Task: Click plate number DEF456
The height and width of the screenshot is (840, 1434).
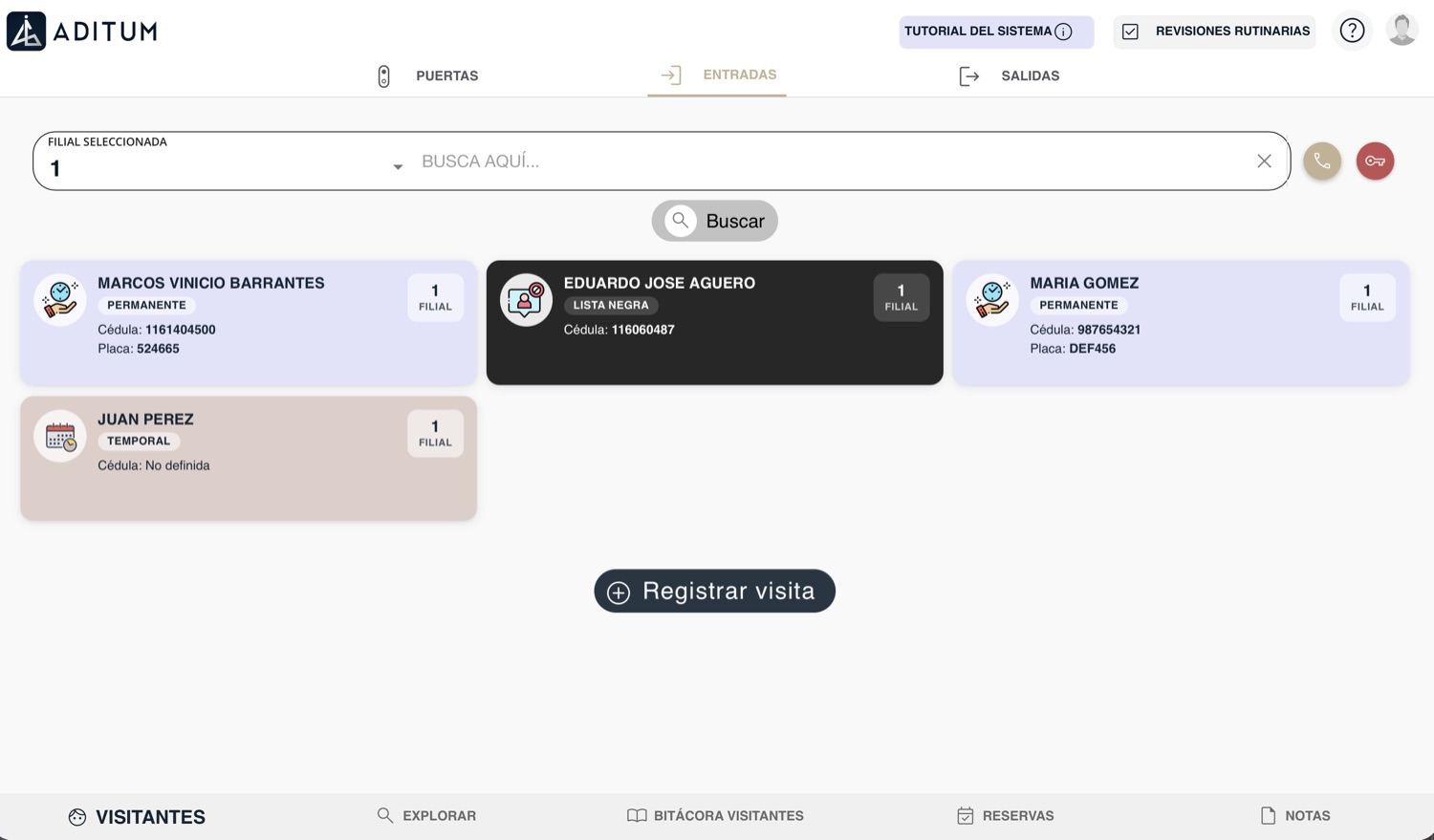Action: (x=1093, y=349)
